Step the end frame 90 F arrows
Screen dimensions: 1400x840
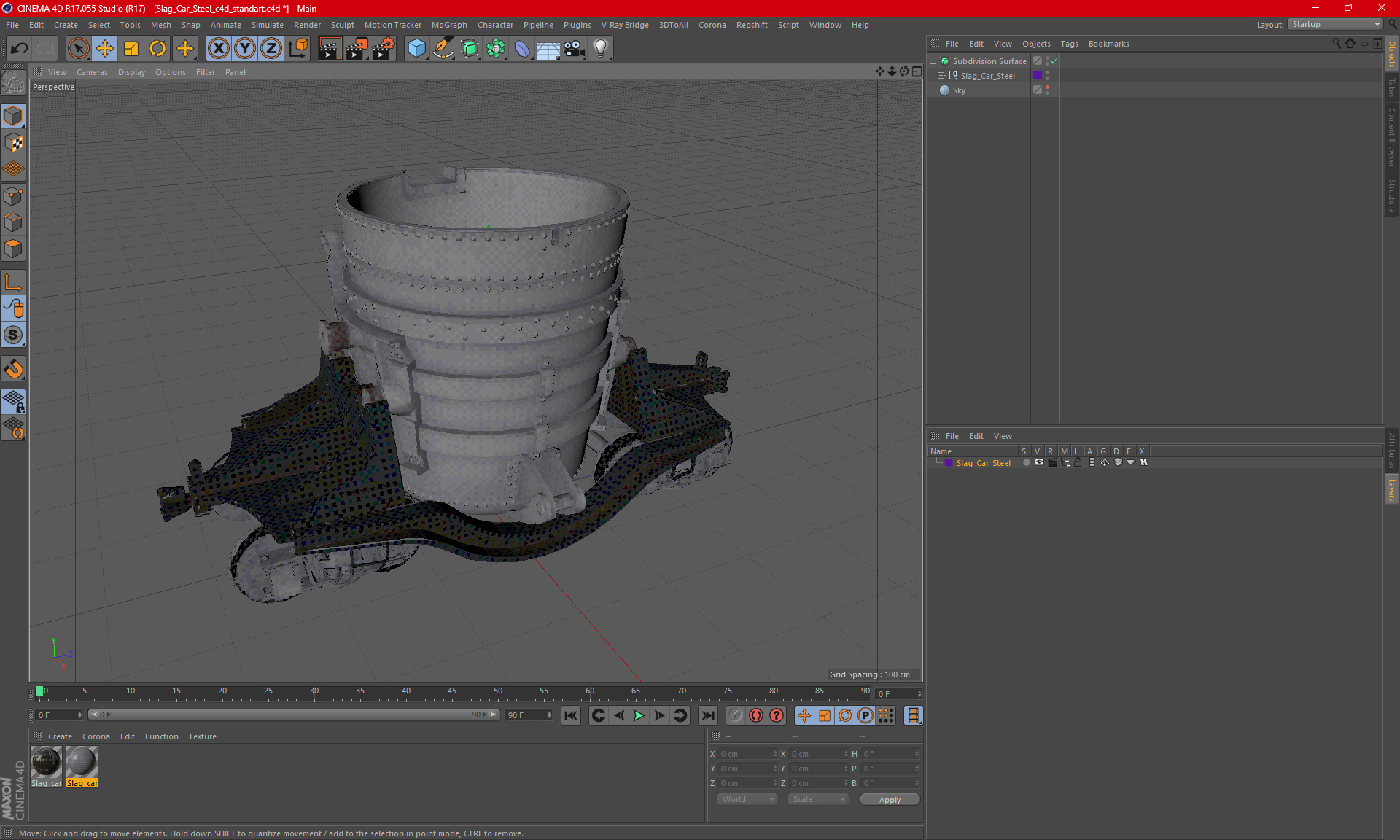click(548, 715)
